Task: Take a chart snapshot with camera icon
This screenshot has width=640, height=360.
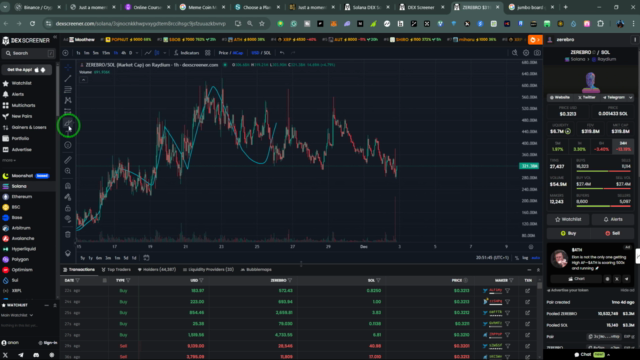Action: pyautogui.click(x=537, y=53)
